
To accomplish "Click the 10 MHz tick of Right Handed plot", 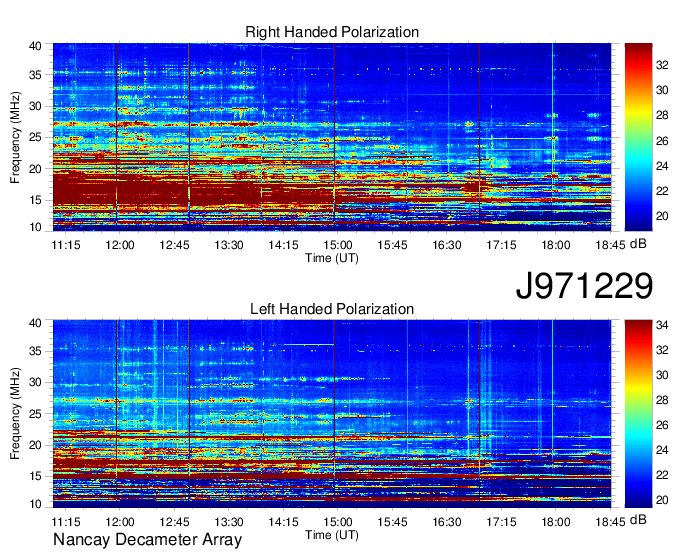I will pyautogui.click(x=35, y=227).
